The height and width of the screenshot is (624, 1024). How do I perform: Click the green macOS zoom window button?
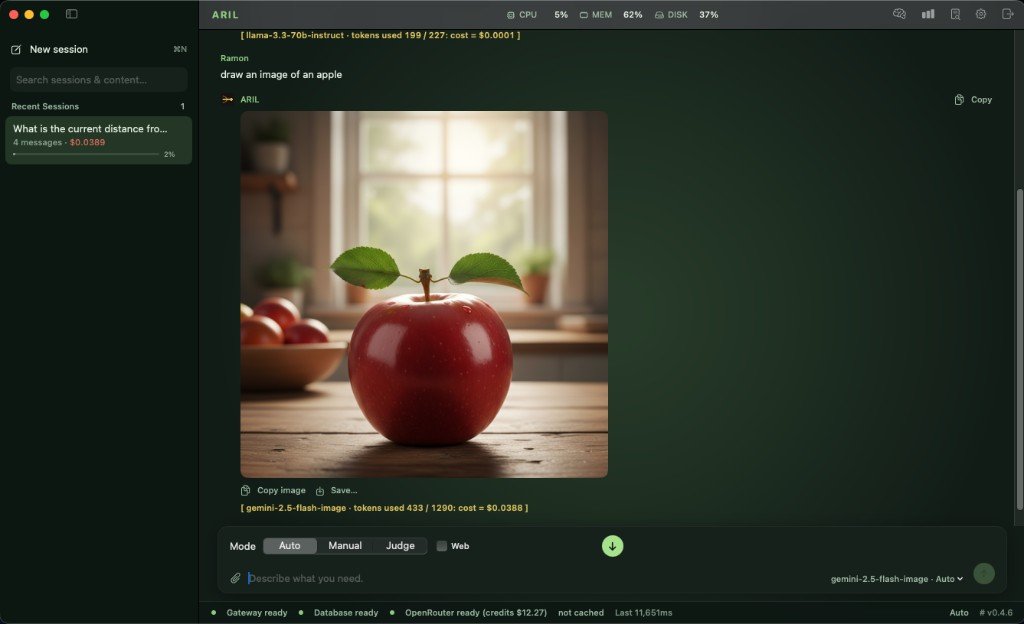pyautogui.click(x=44, y=14)
